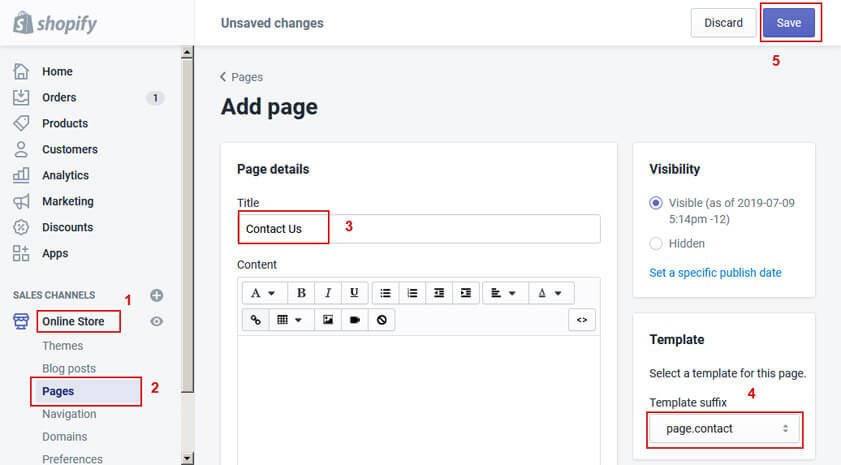This screenshot has width=841, height=465.
Task: Select the Hidden visibility option
Action: (x=656, y=243)
